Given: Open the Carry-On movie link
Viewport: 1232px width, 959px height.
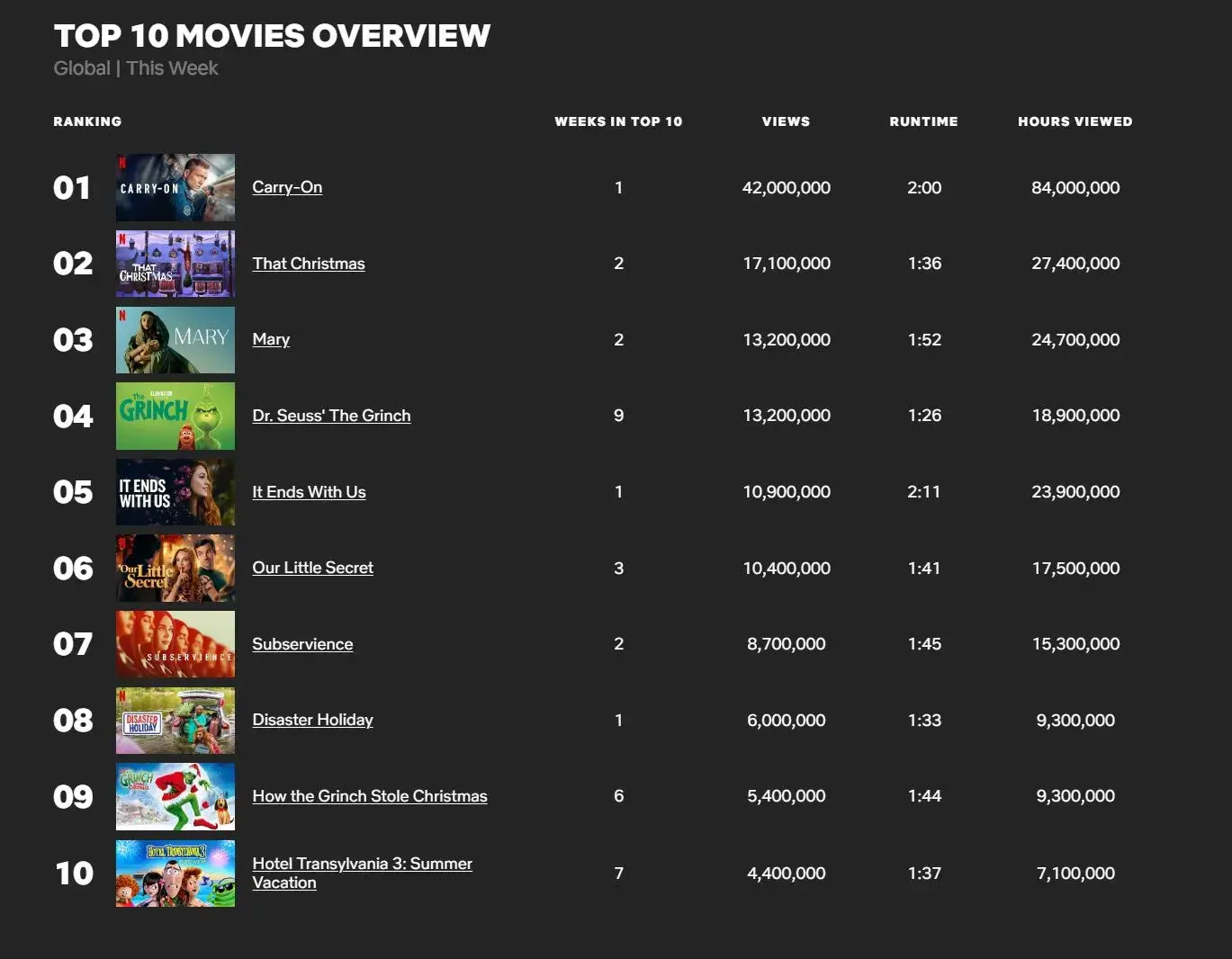Looking at the screenshot, I should pos(287,187).
